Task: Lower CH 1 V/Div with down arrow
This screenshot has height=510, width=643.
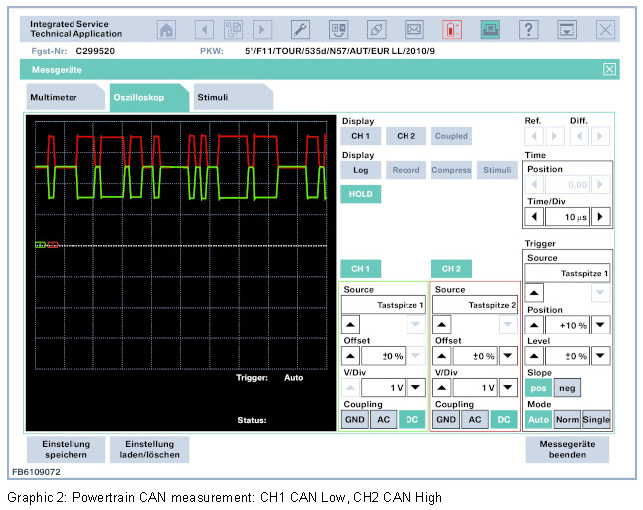Action: pos(417,387)
